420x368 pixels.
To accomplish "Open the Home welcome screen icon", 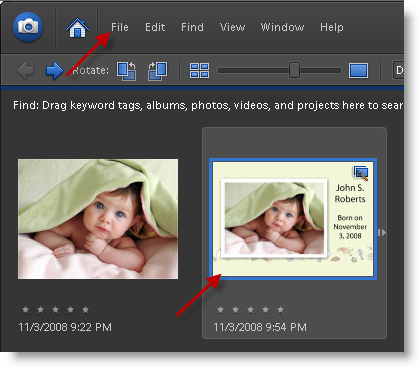I will (77, 27).
